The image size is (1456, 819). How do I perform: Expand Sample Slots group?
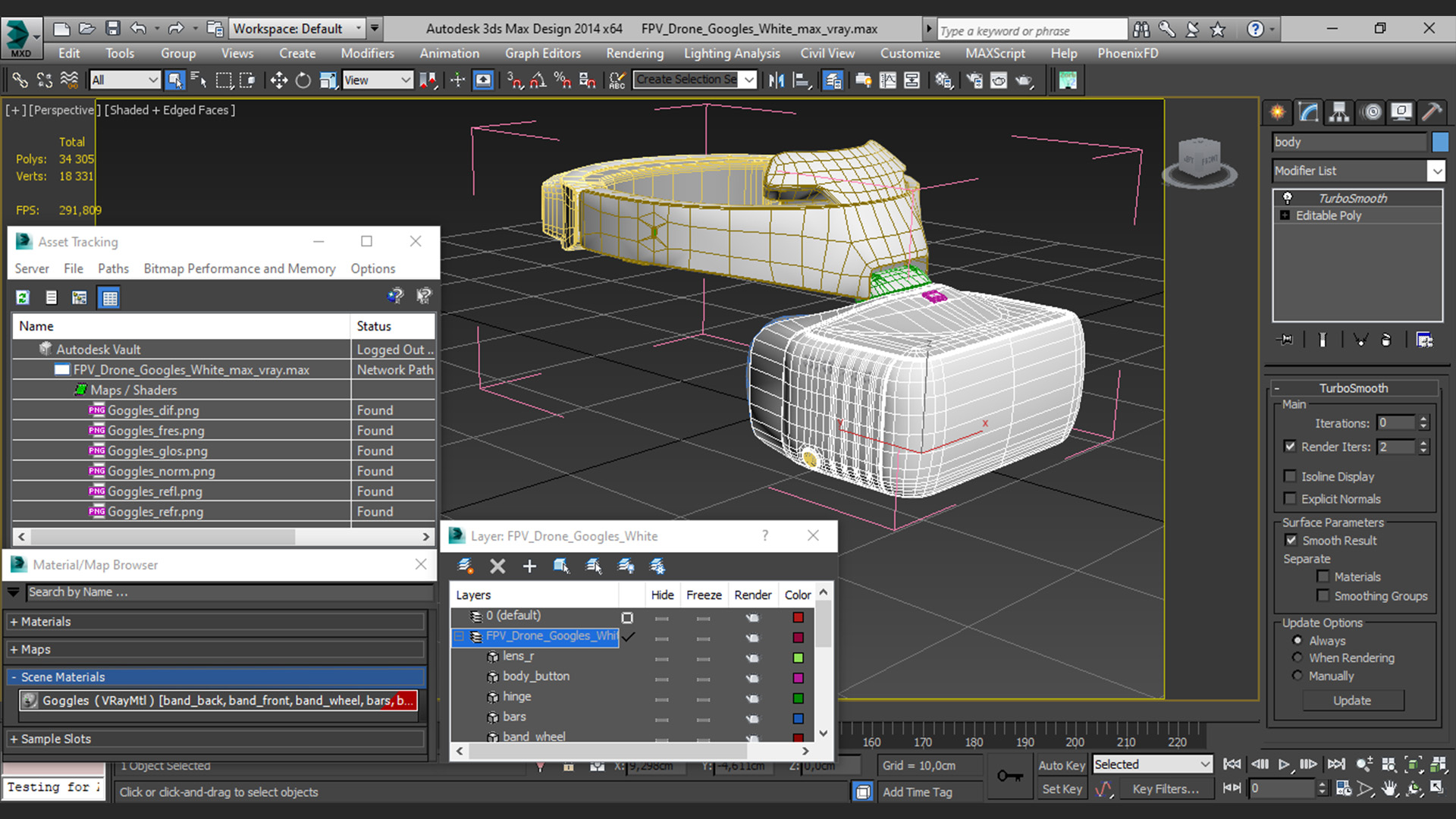(14, 739)
